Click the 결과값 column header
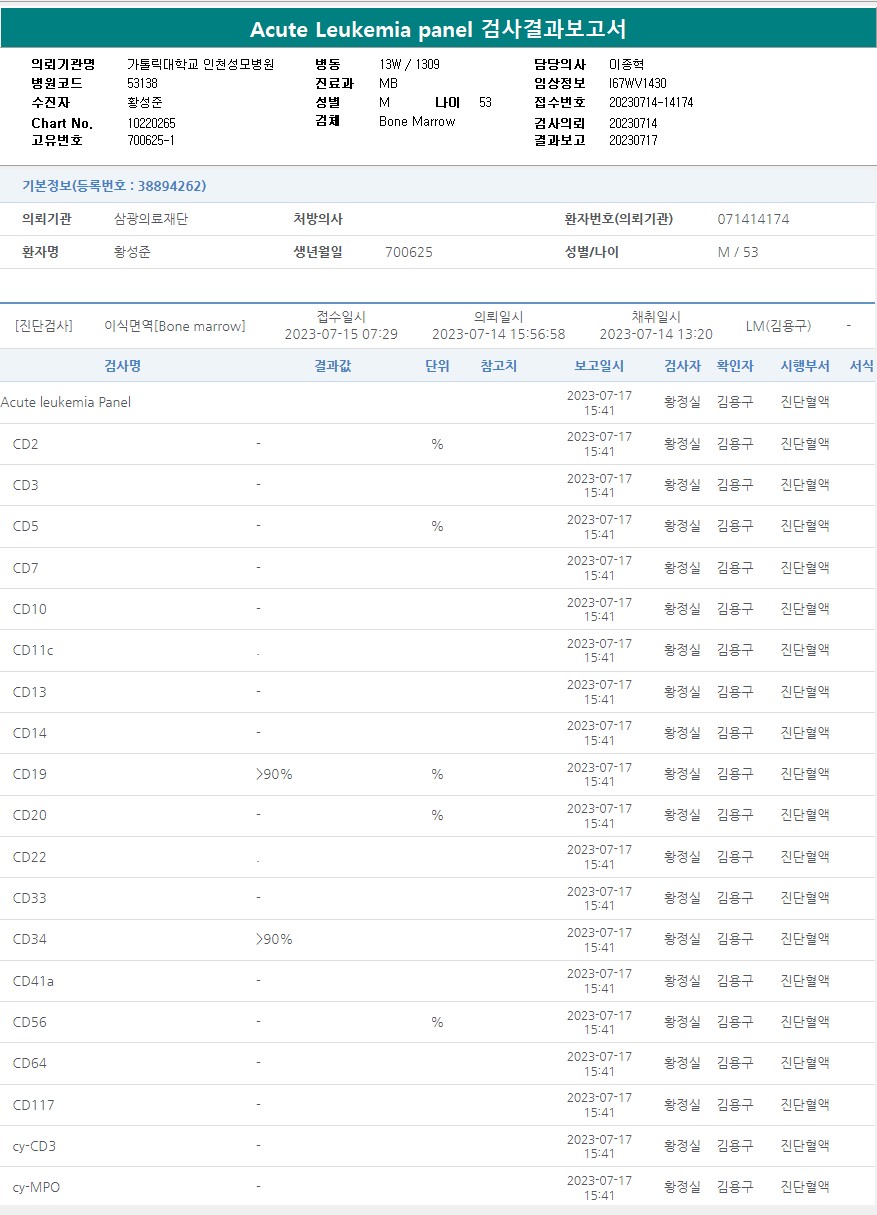Image resolution: width=877 pixels, height=1215 pixels. pyautogui.click(x=332, y=366)
